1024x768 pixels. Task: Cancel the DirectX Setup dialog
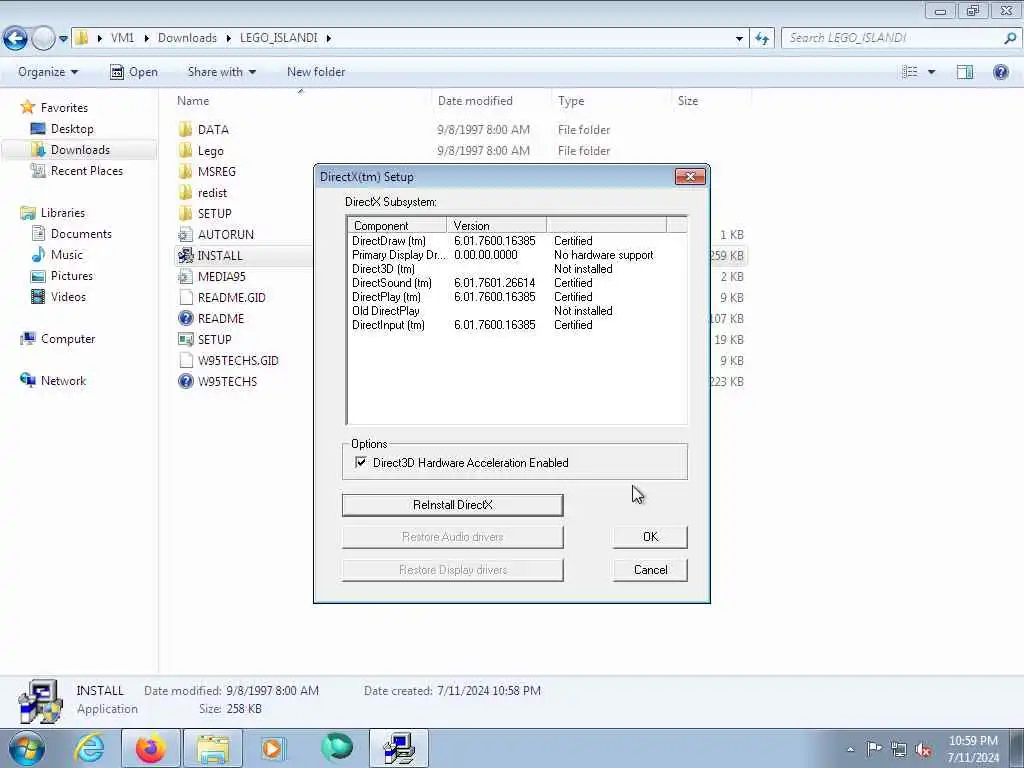650,569
